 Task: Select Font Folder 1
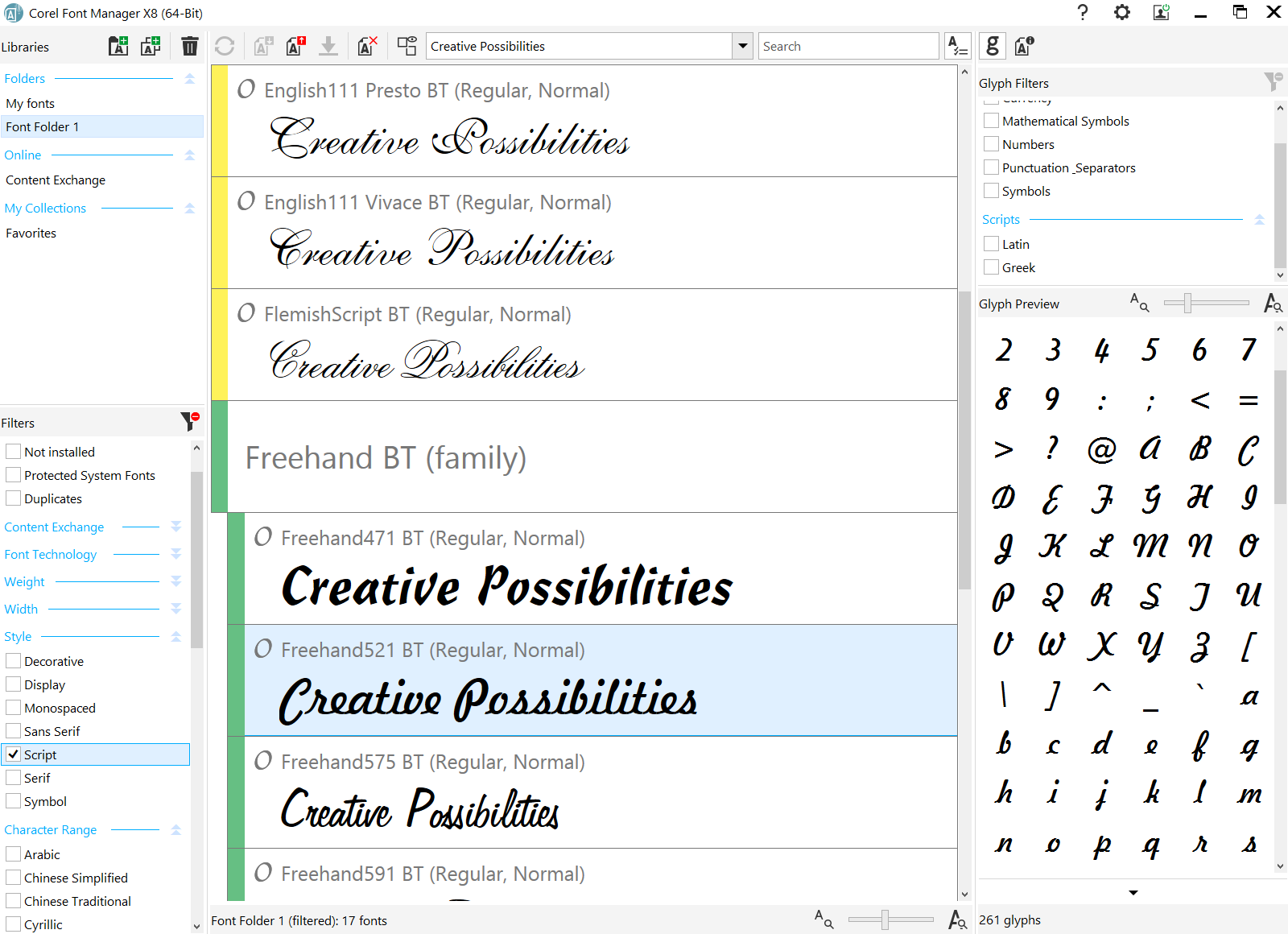point(101,126)
